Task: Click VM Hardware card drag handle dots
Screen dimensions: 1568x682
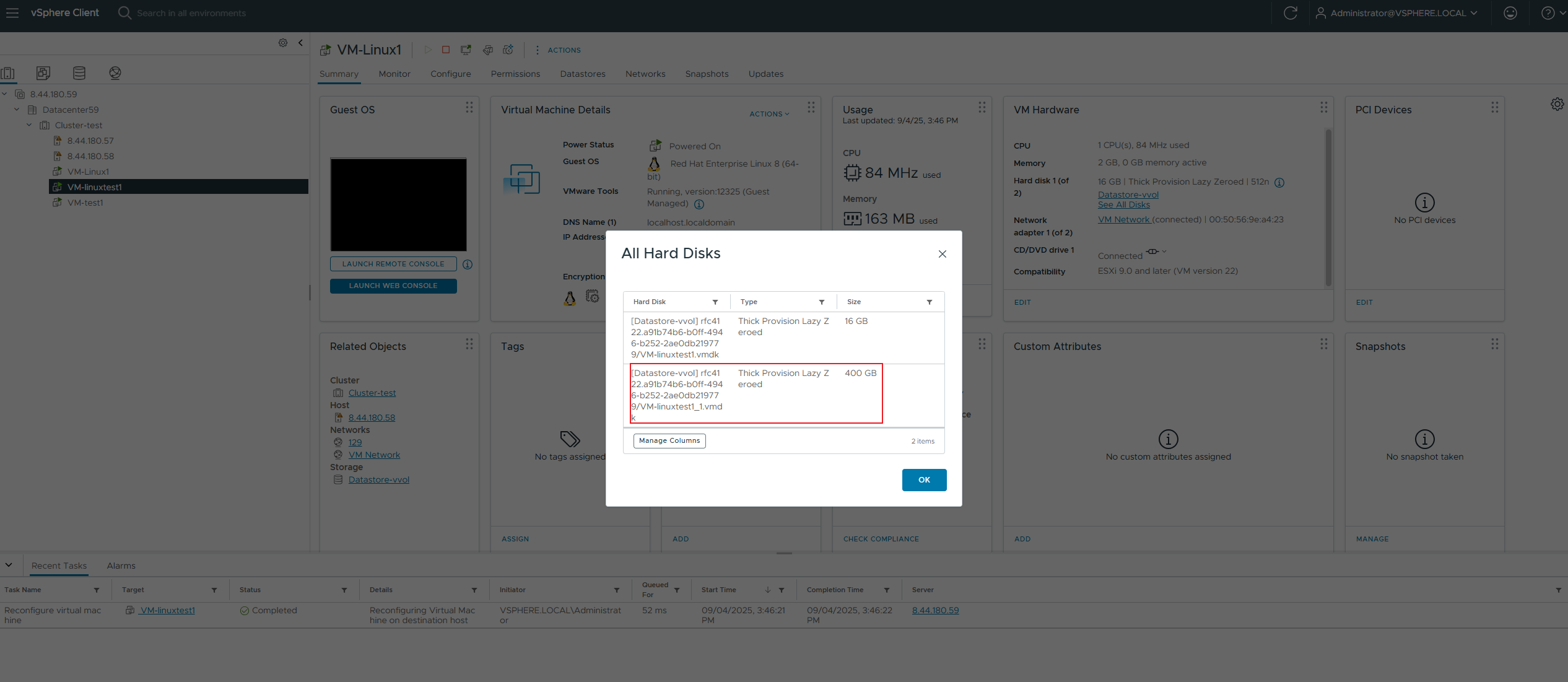Action: tap(1324, 107)
